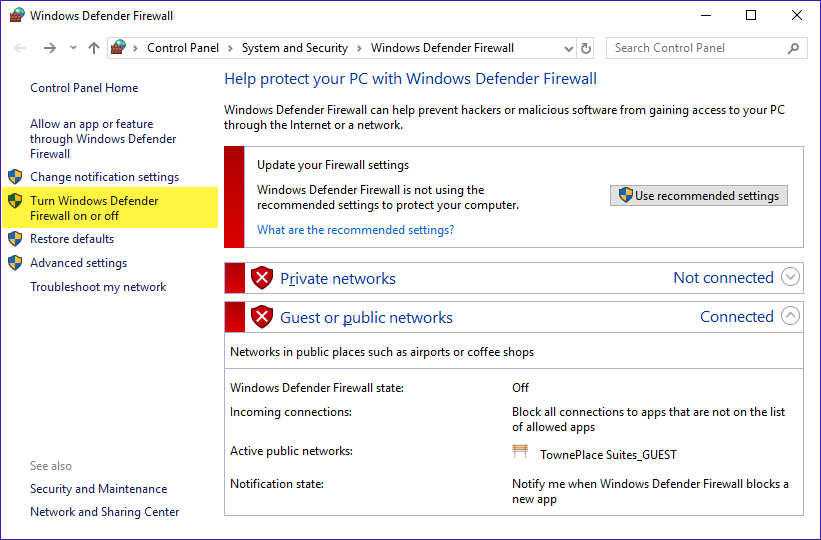
Task: Click shield icon beside Change notification settings
Action: coord(15,177)
